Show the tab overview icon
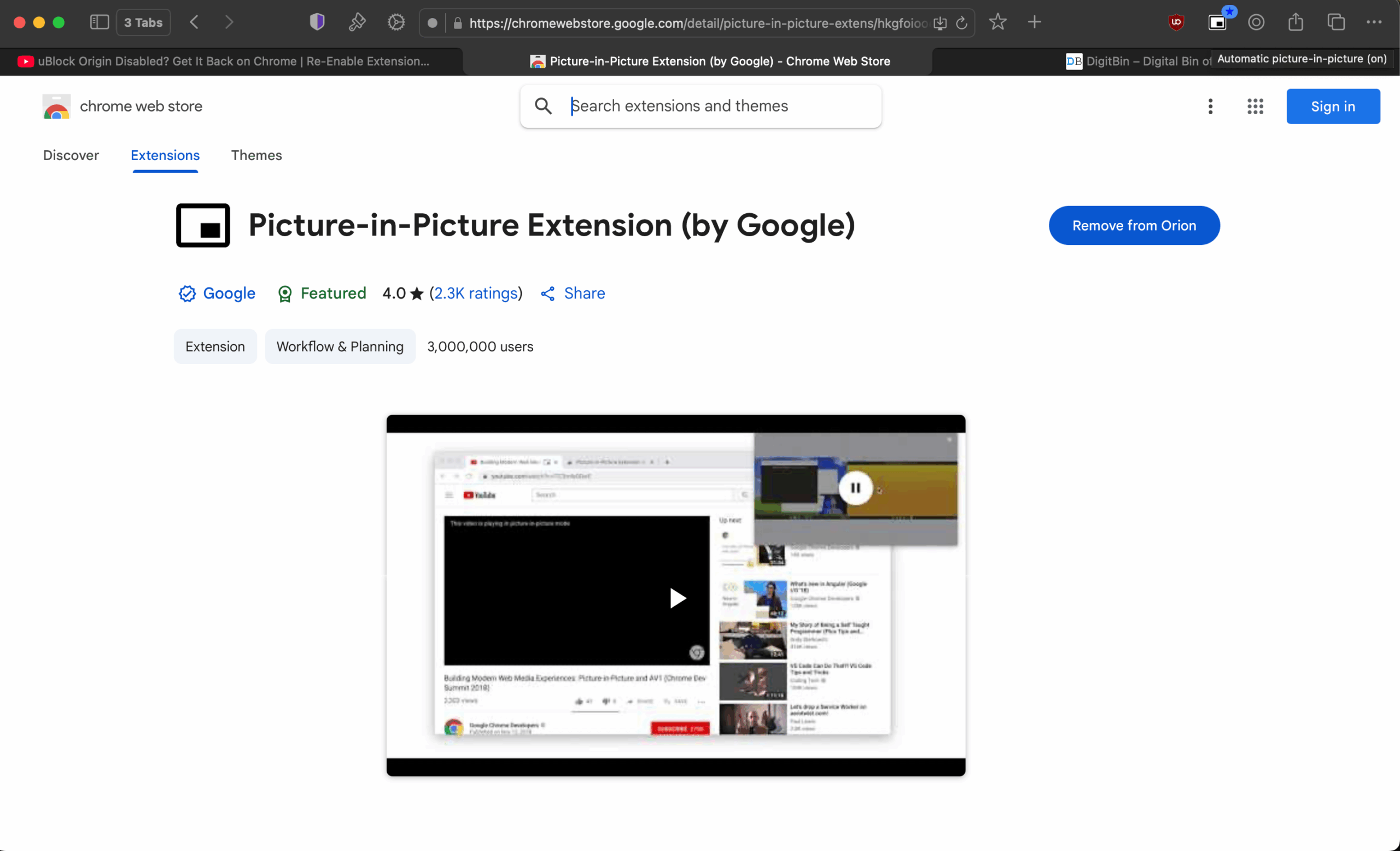 click(1336, 22)
